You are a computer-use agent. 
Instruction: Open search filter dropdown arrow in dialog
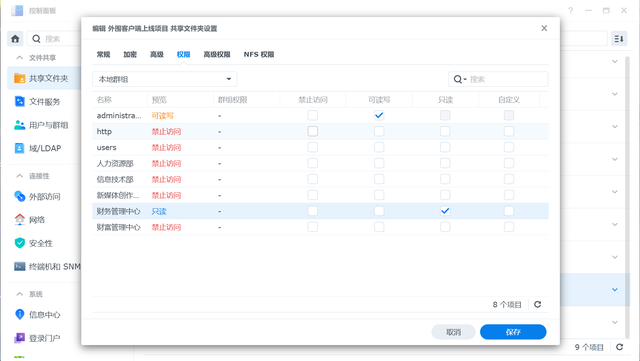click(465, 79)
